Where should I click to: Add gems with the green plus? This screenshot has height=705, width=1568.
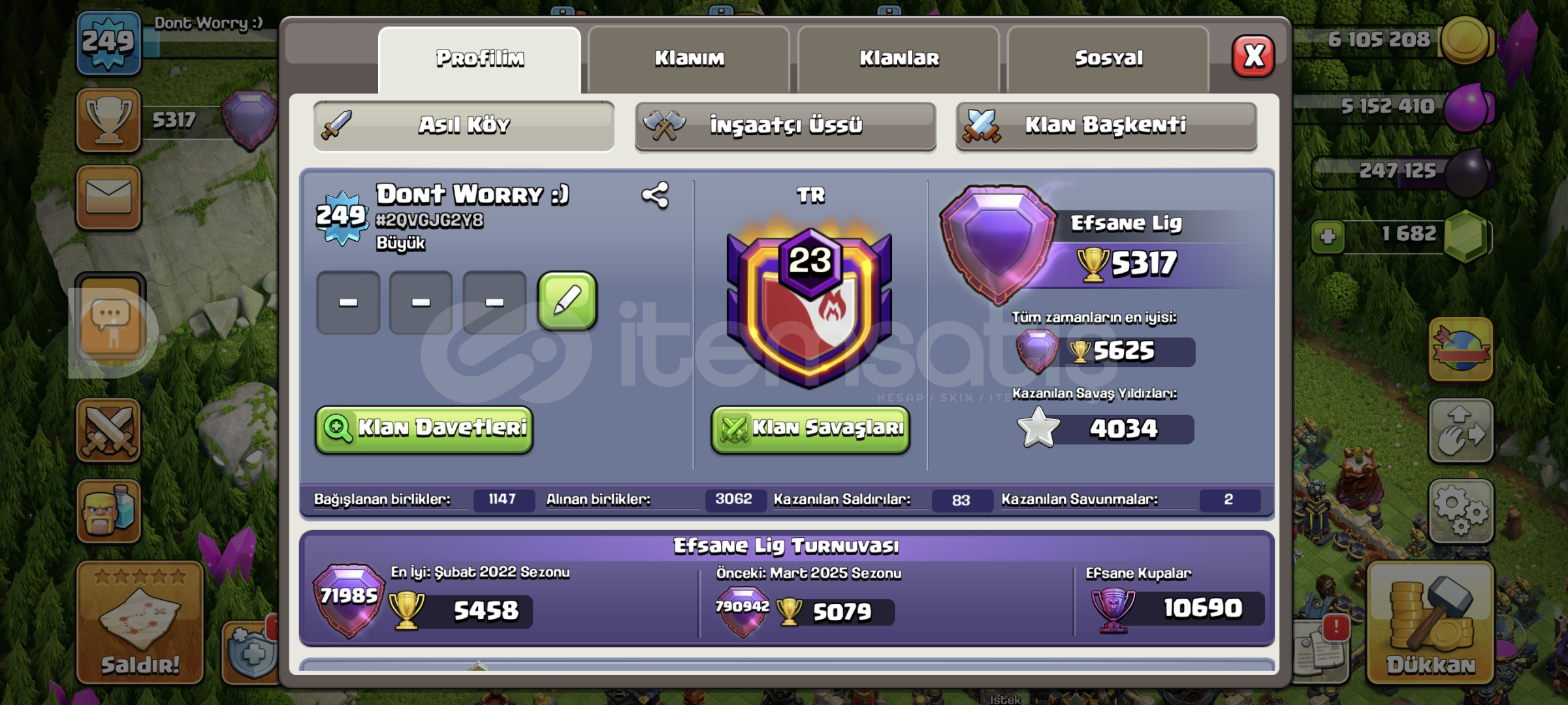[1328, 236]
